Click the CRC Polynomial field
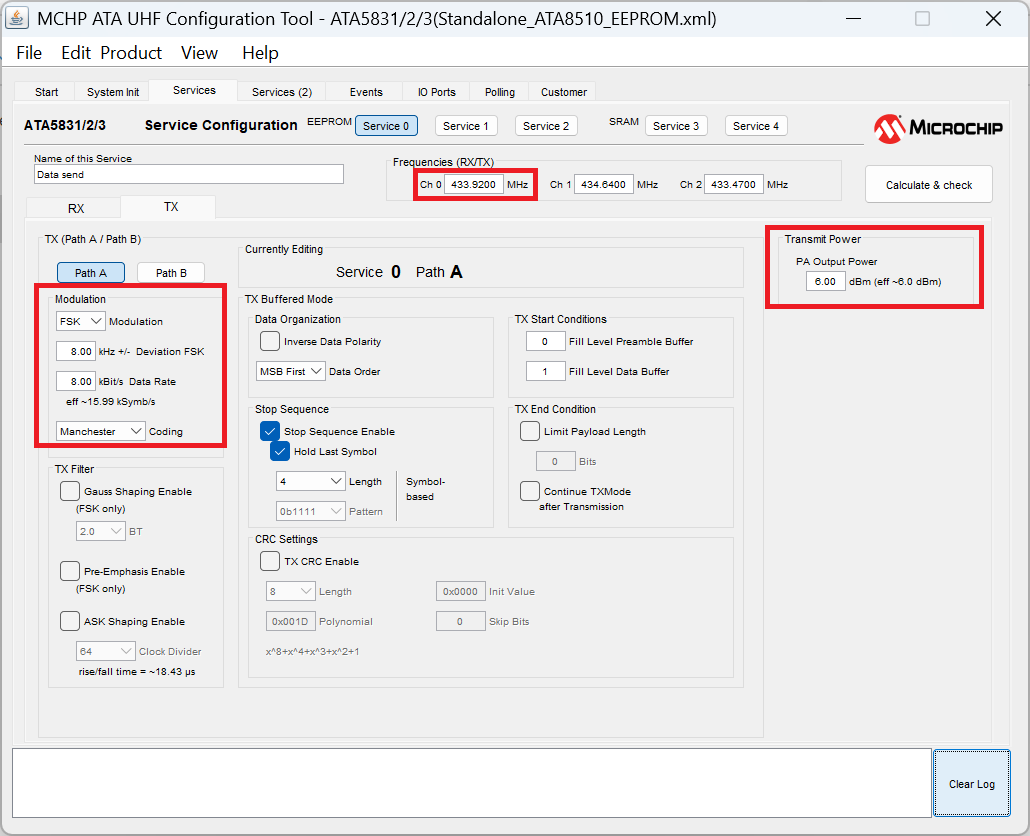The image size is (1030, 836). (290, 621)
